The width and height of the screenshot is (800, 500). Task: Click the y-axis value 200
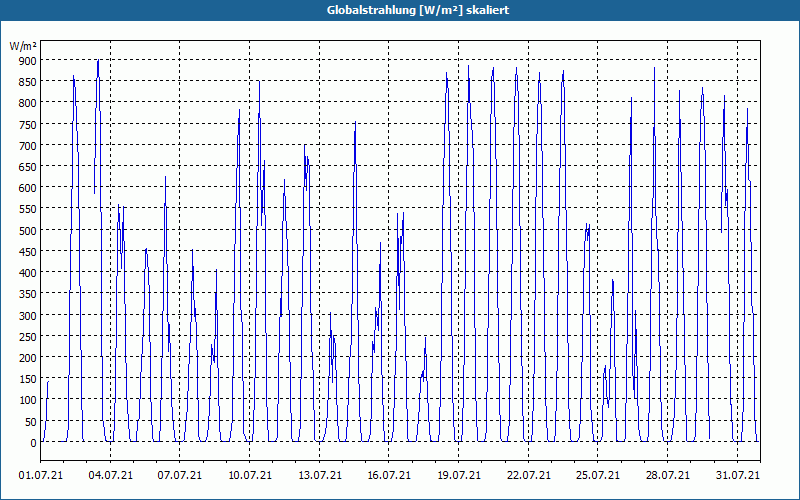pos(28,358)
